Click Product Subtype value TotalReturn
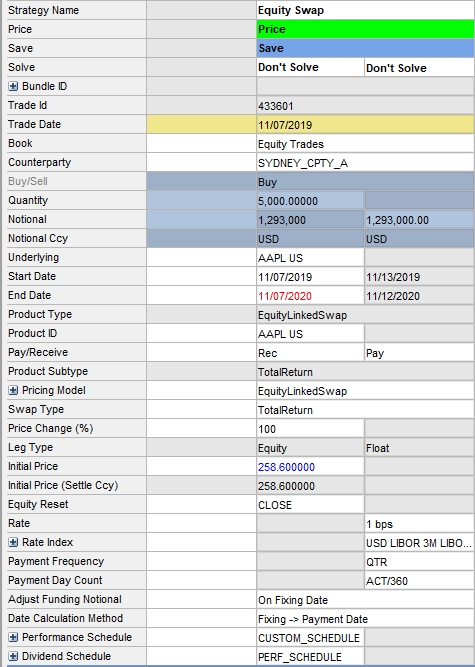Screen dimensions: 475x667 [x=365, y=371]
